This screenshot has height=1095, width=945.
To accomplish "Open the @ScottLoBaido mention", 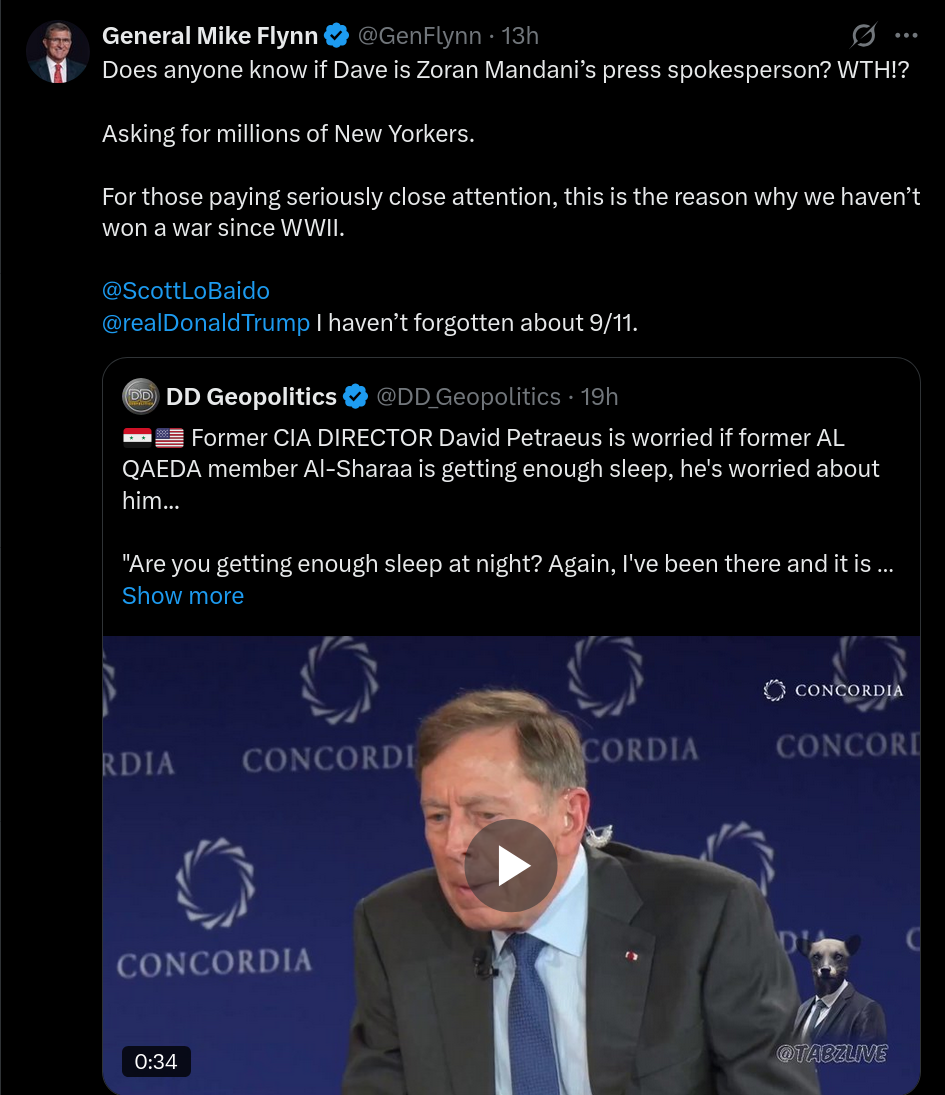I will (186, 291).
